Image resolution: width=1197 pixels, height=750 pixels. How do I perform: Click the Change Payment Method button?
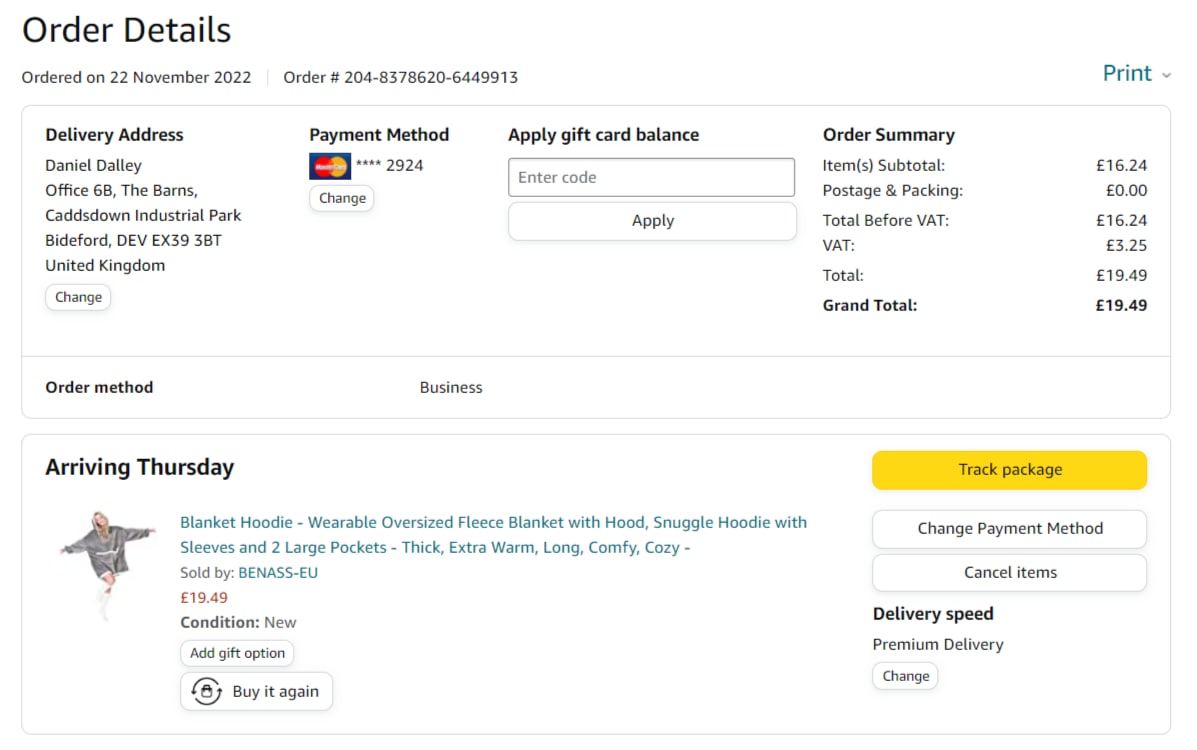[1009, 529]
